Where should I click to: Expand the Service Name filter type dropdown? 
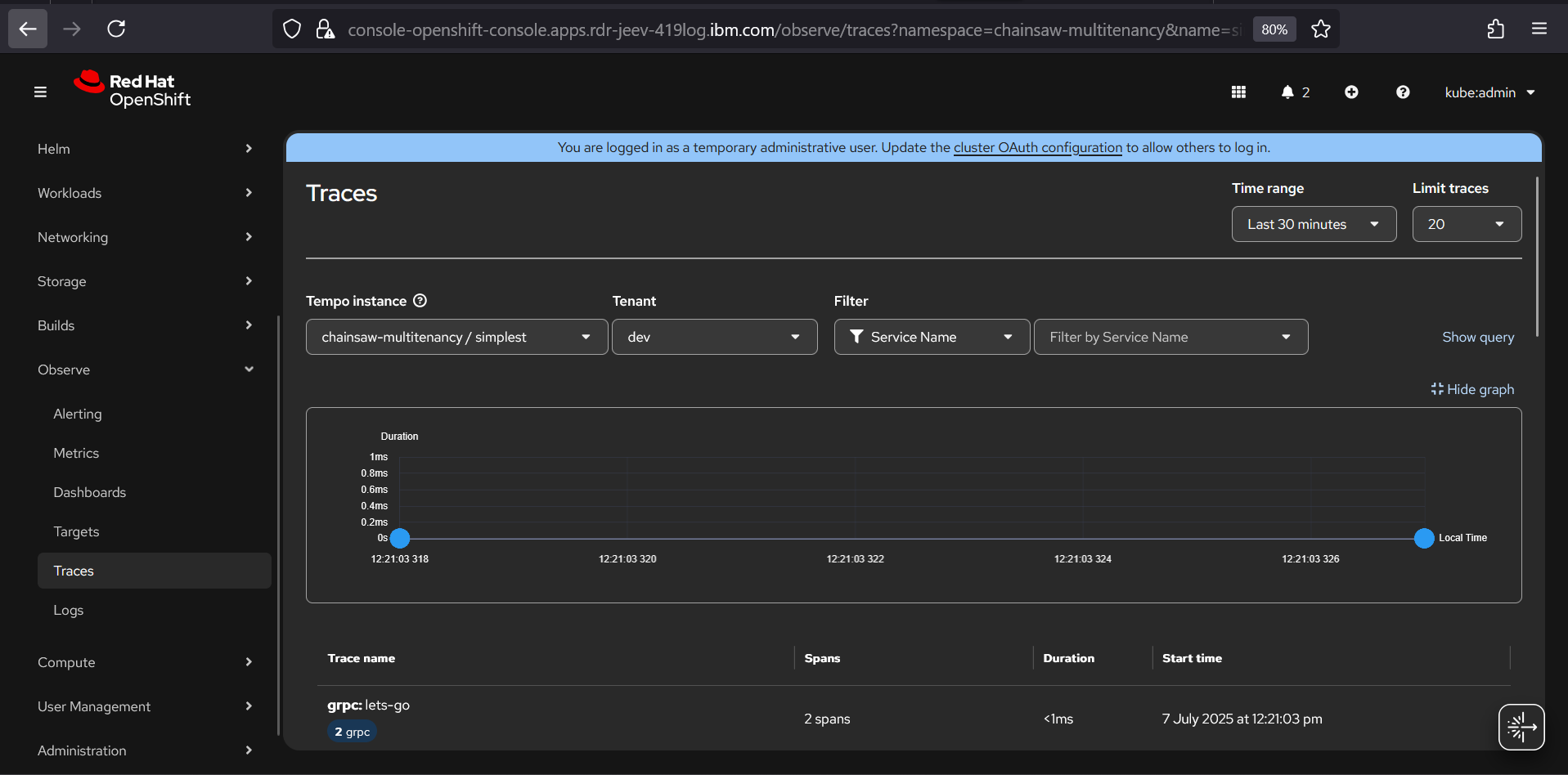(931, 337)
